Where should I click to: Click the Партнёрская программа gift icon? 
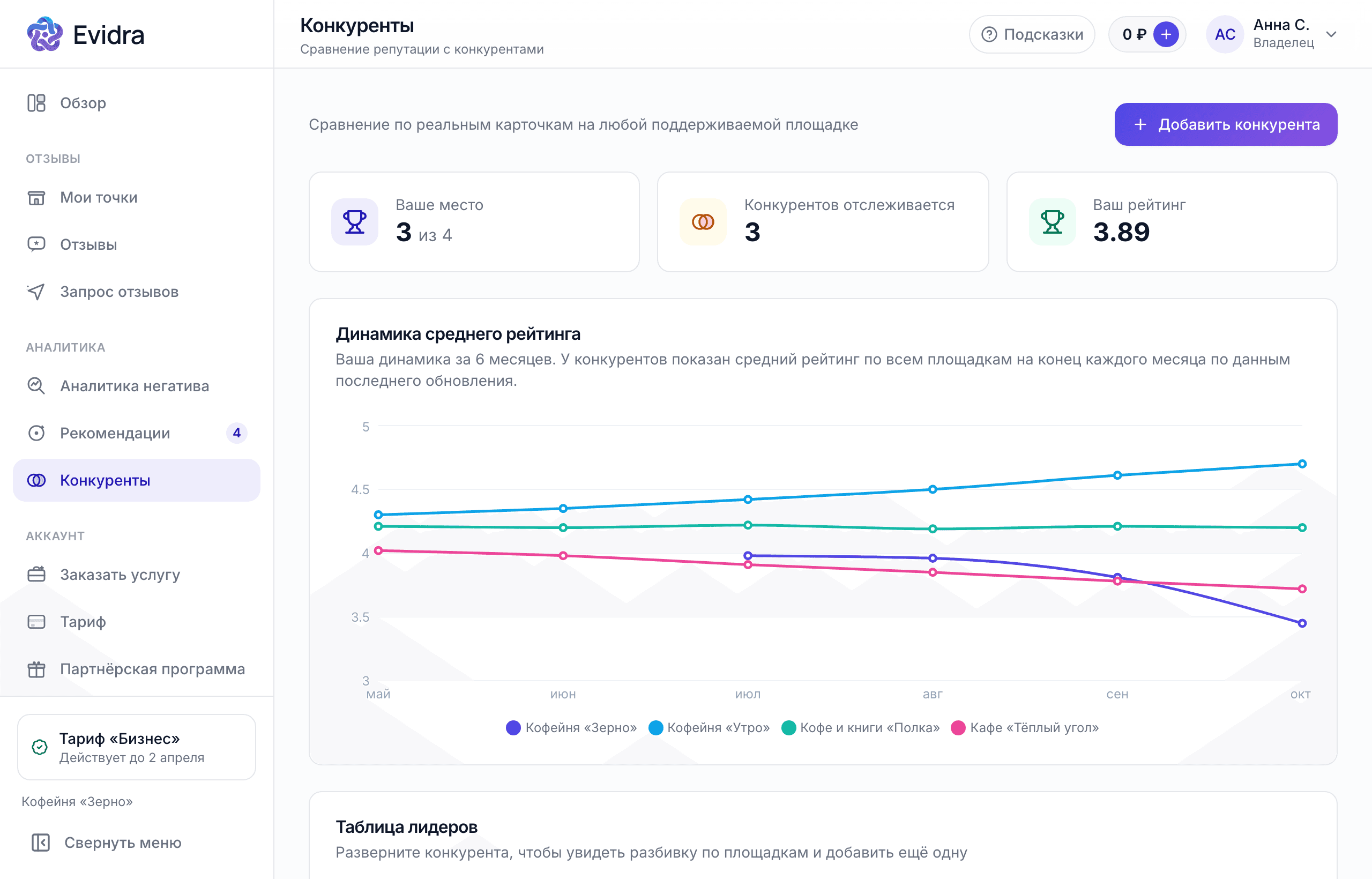pos(36,669)
